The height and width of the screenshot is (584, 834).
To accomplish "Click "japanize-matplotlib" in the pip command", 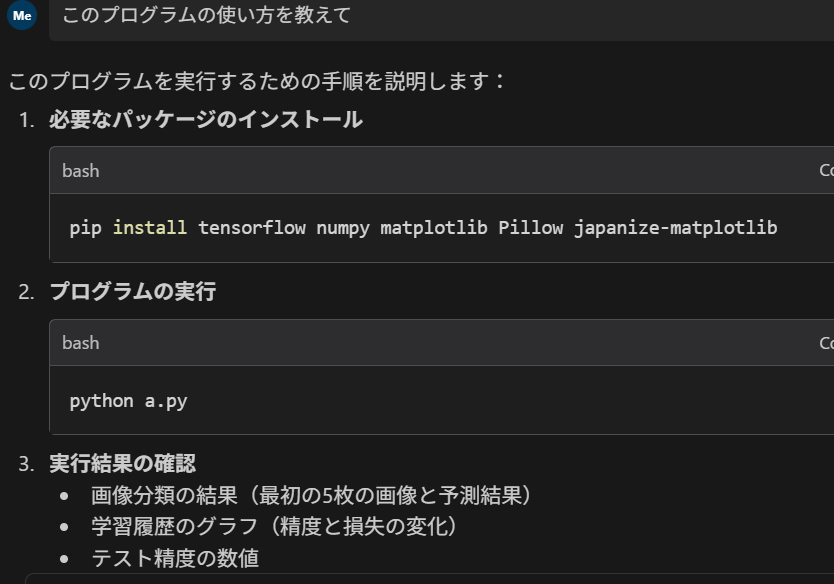I will click(675, 228).
